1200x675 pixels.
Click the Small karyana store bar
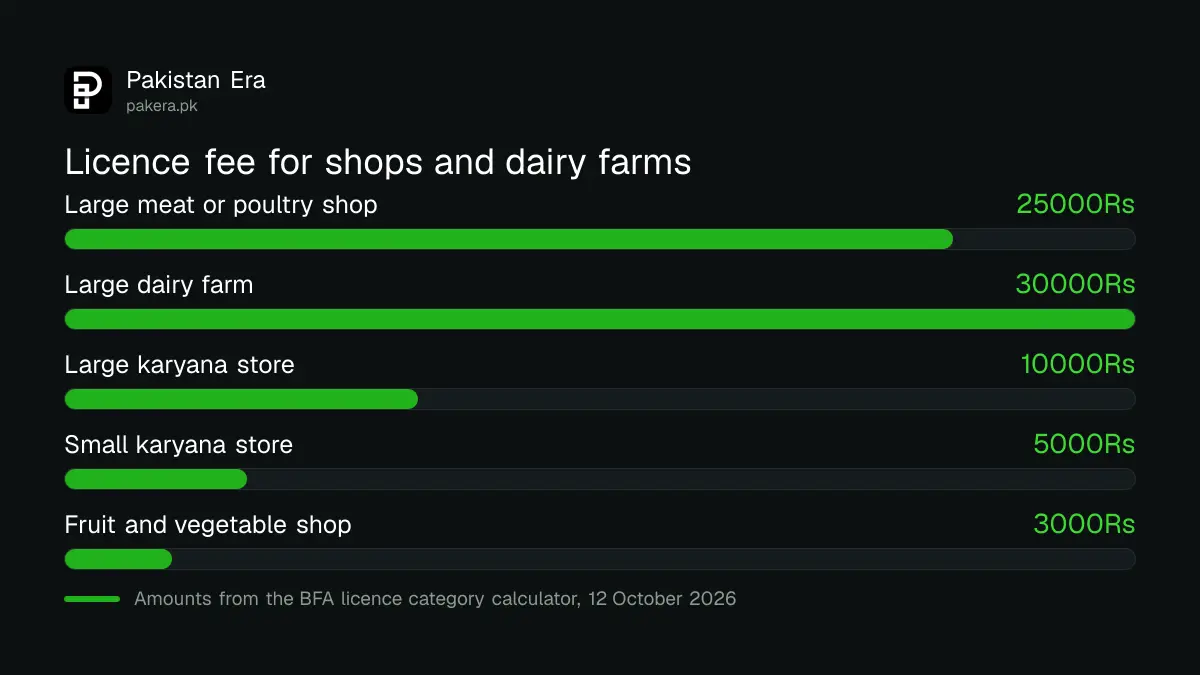(600, 479)
